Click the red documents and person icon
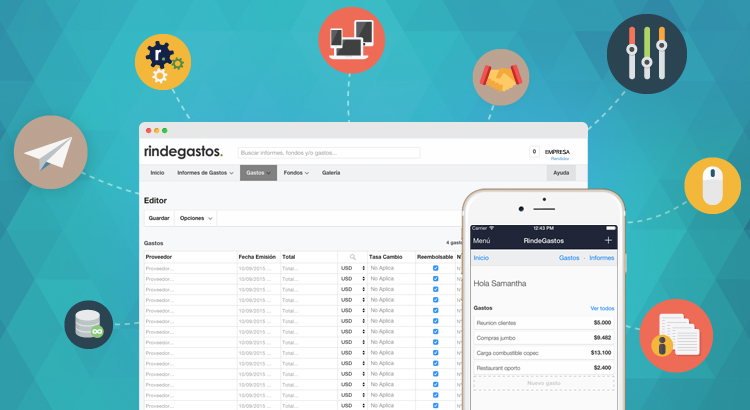Image resolution: width=750 pixels, height=410 pixels. 676,335
